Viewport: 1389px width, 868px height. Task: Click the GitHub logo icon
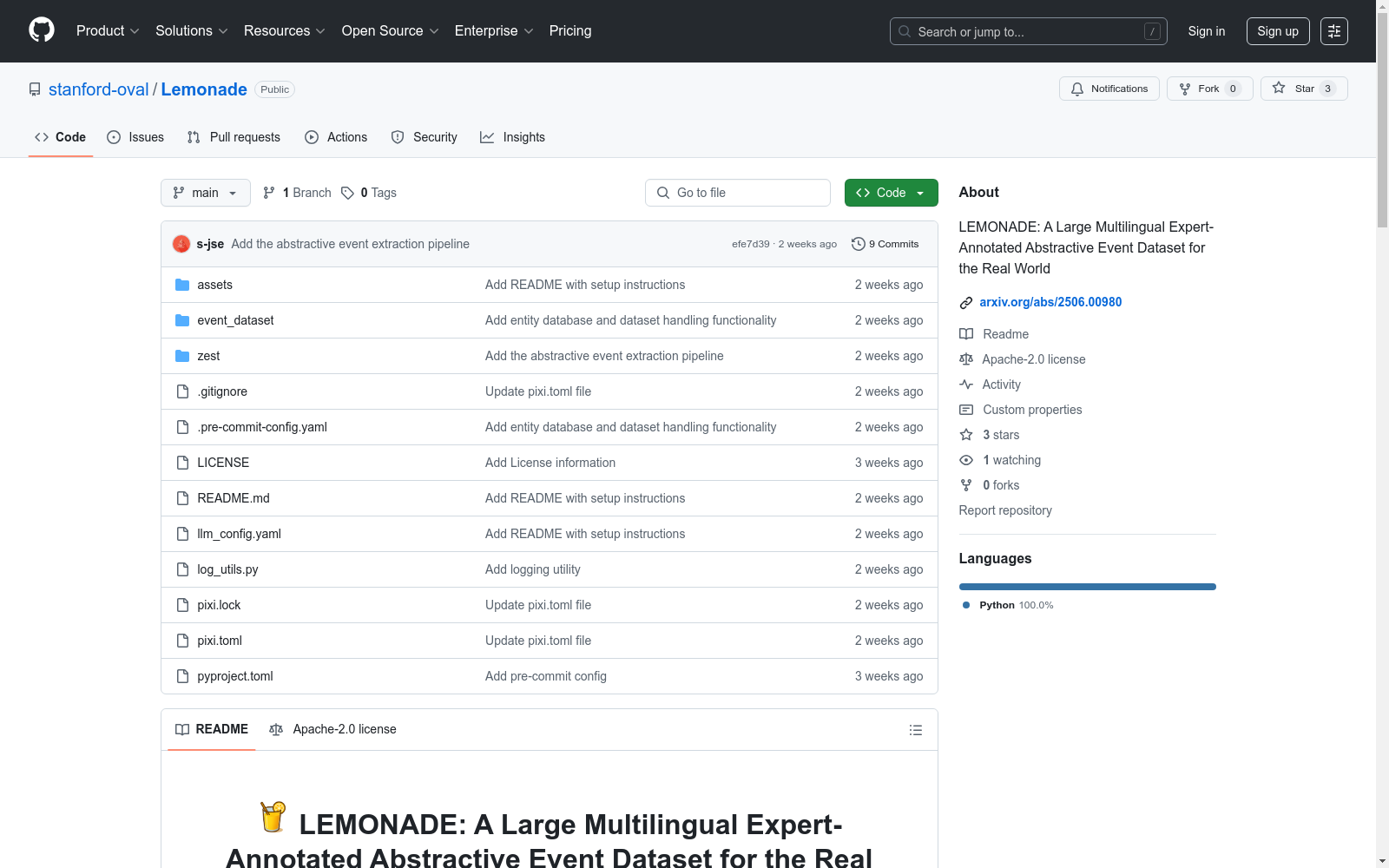tap(42, 30)
